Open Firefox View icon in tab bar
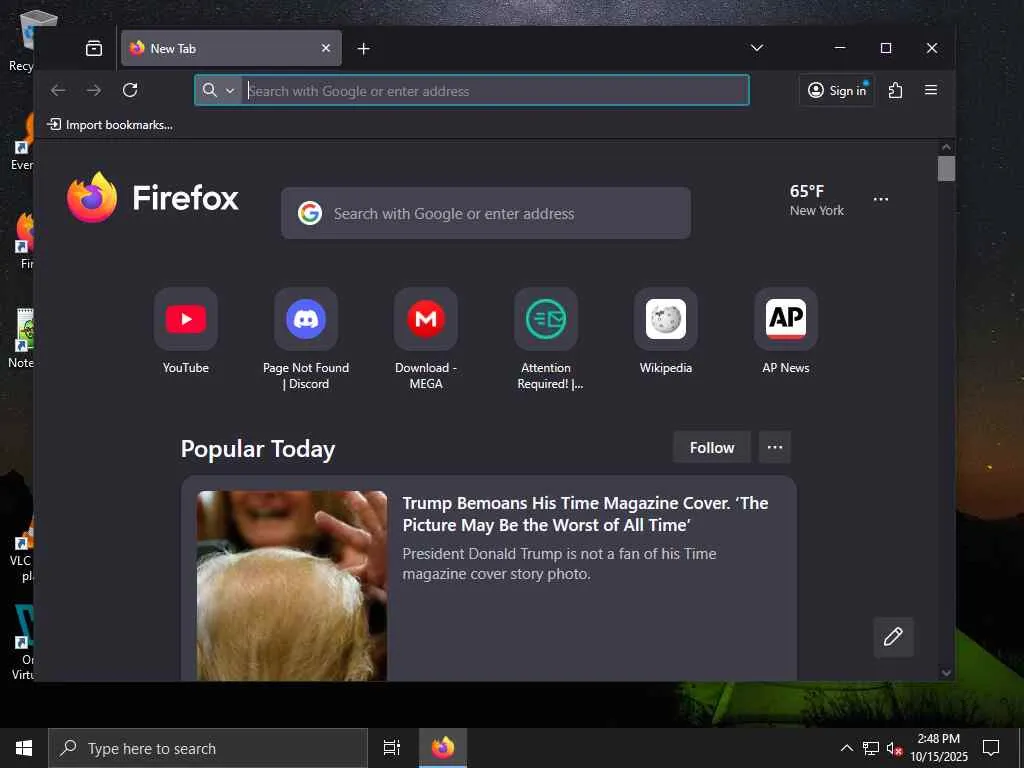This screenshot has width=1024, height=768. click(x=94, y=48)
